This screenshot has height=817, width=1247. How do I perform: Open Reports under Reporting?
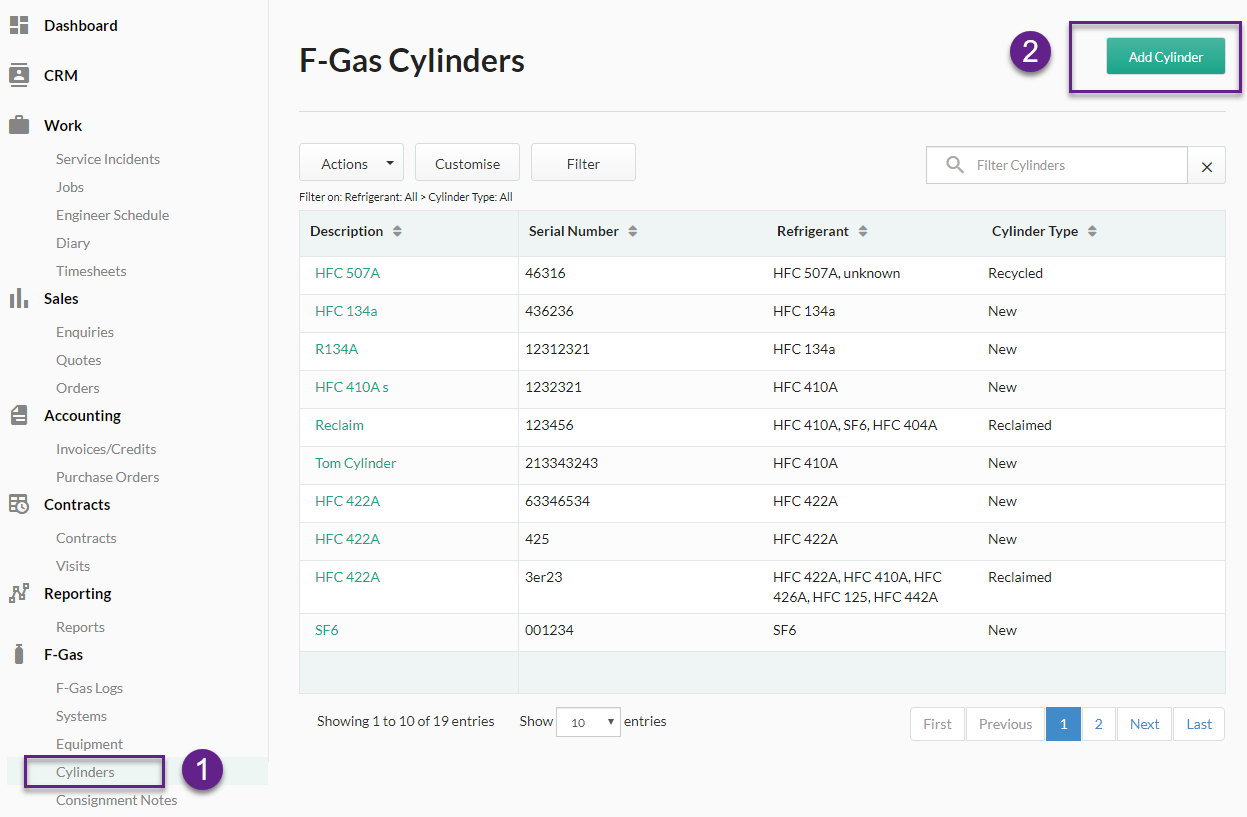(80, 627)
